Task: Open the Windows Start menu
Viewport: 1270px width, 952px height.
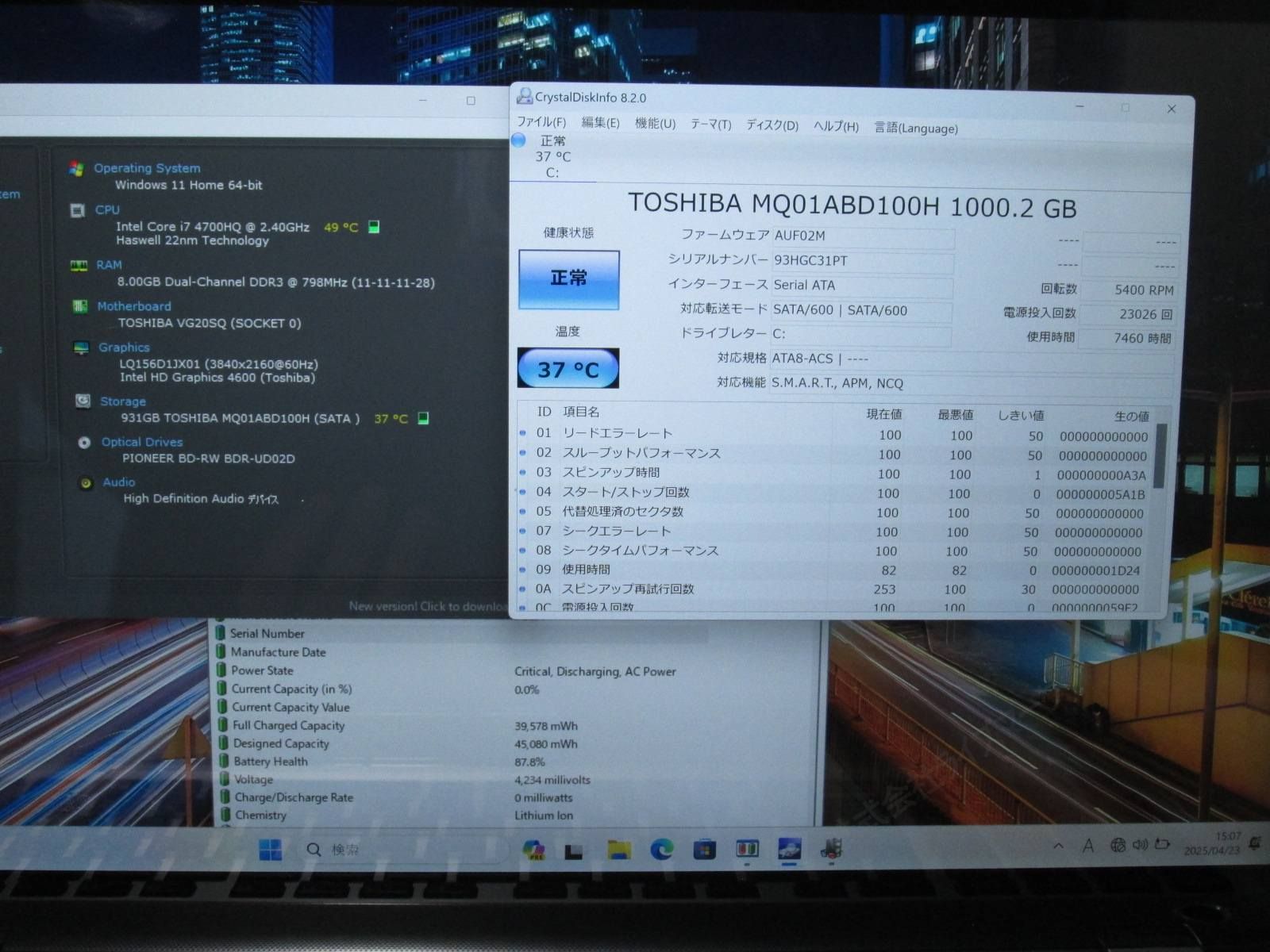Action: click(x=270, y=850)
